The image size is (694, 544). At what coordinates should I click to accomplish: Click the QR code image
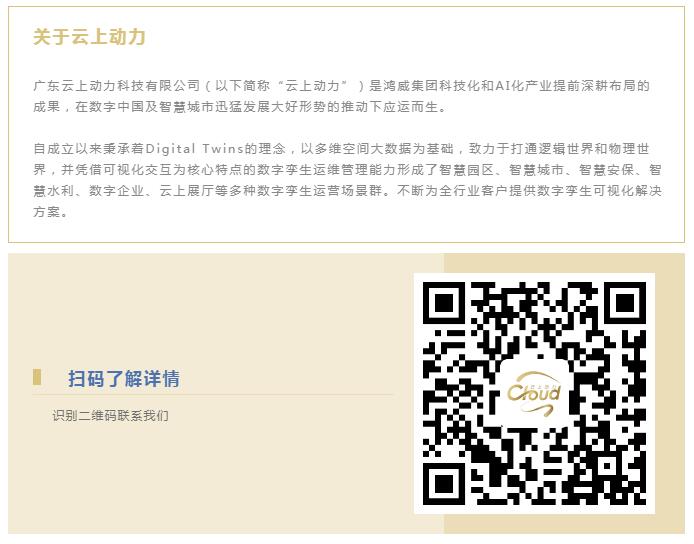tap(534, 394)
